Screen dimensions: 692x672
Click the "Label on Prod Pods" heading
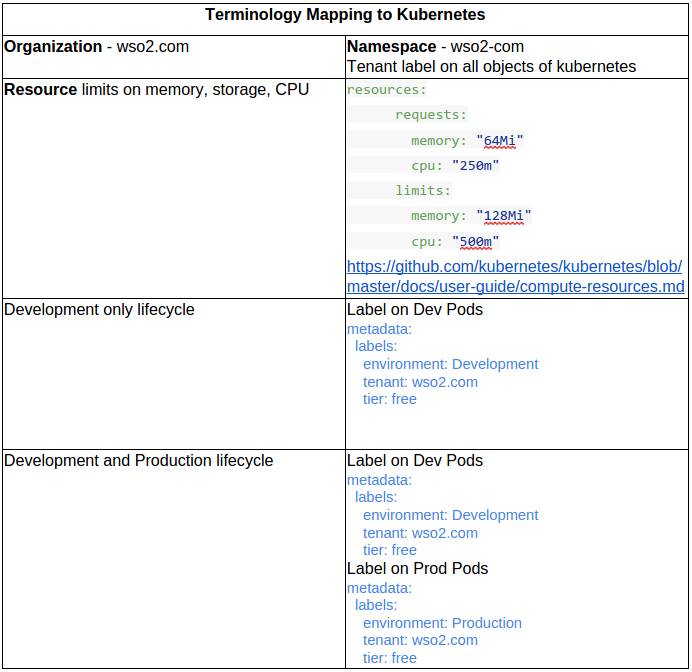(417, 569)
